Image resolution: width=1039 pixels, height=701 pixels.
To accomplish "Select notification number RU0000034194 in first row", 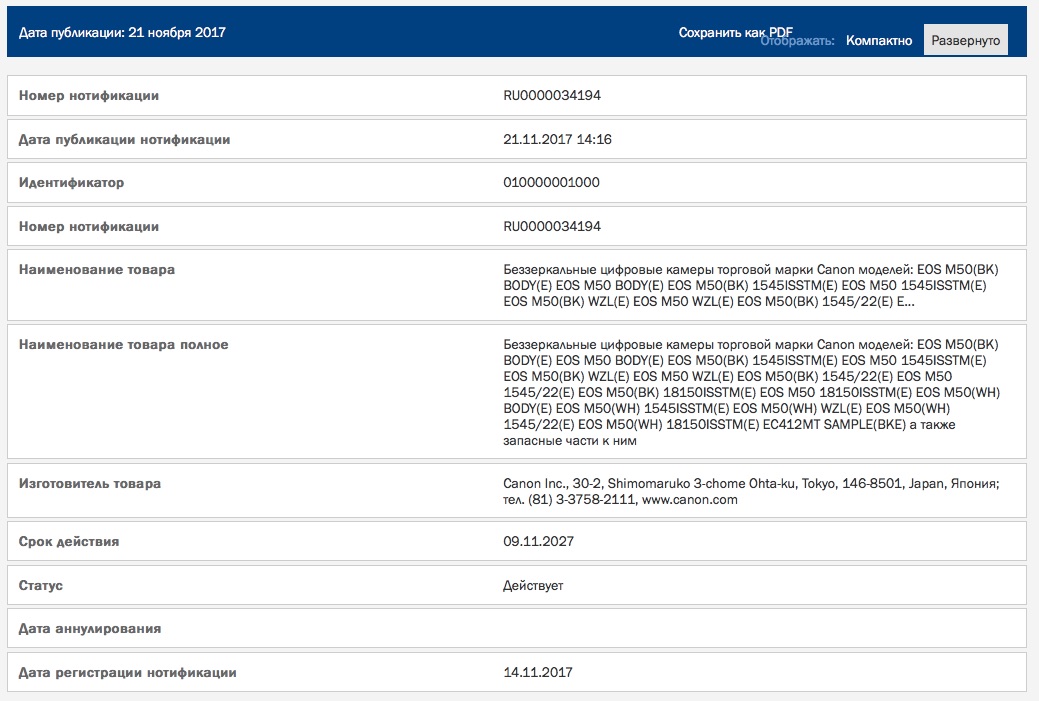I will pyautogui.click(x=552, y=95).
